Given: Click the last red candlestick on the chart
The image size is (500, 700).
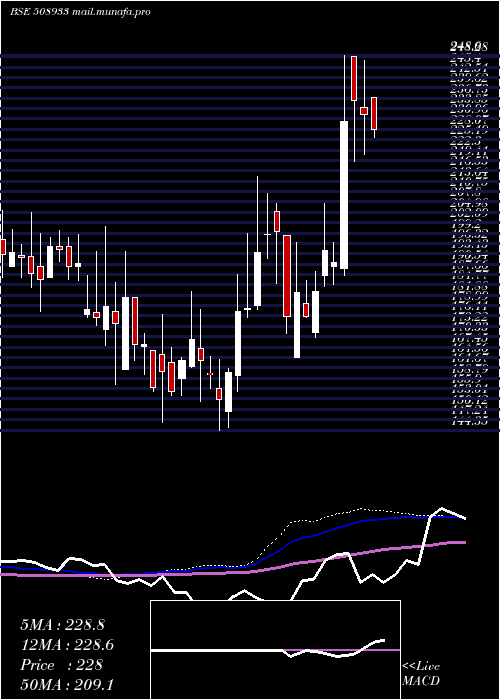Looking at the screenshot, I should click(374, 113).
